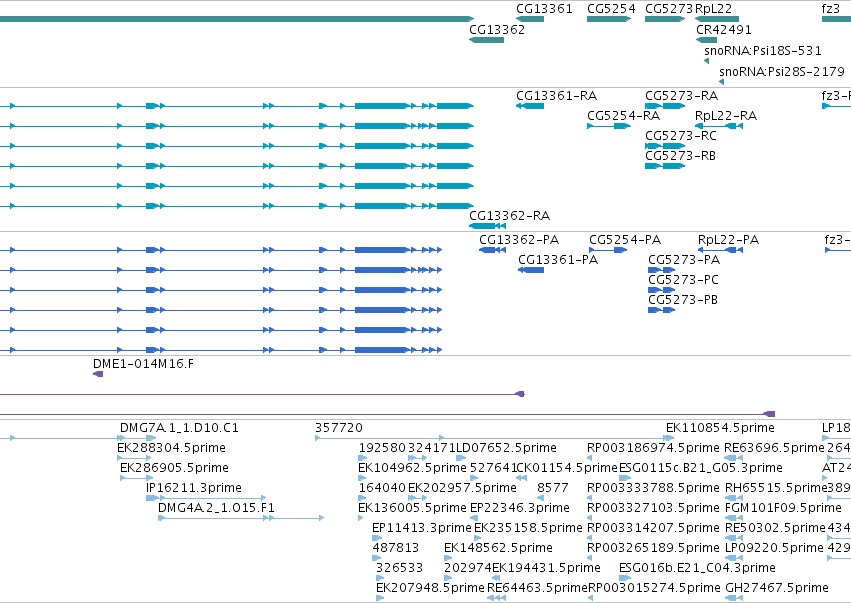This screenshot has width=851, height=603.
Task: Select the DME1-014M16.F feature label
Action: point(143,364)
